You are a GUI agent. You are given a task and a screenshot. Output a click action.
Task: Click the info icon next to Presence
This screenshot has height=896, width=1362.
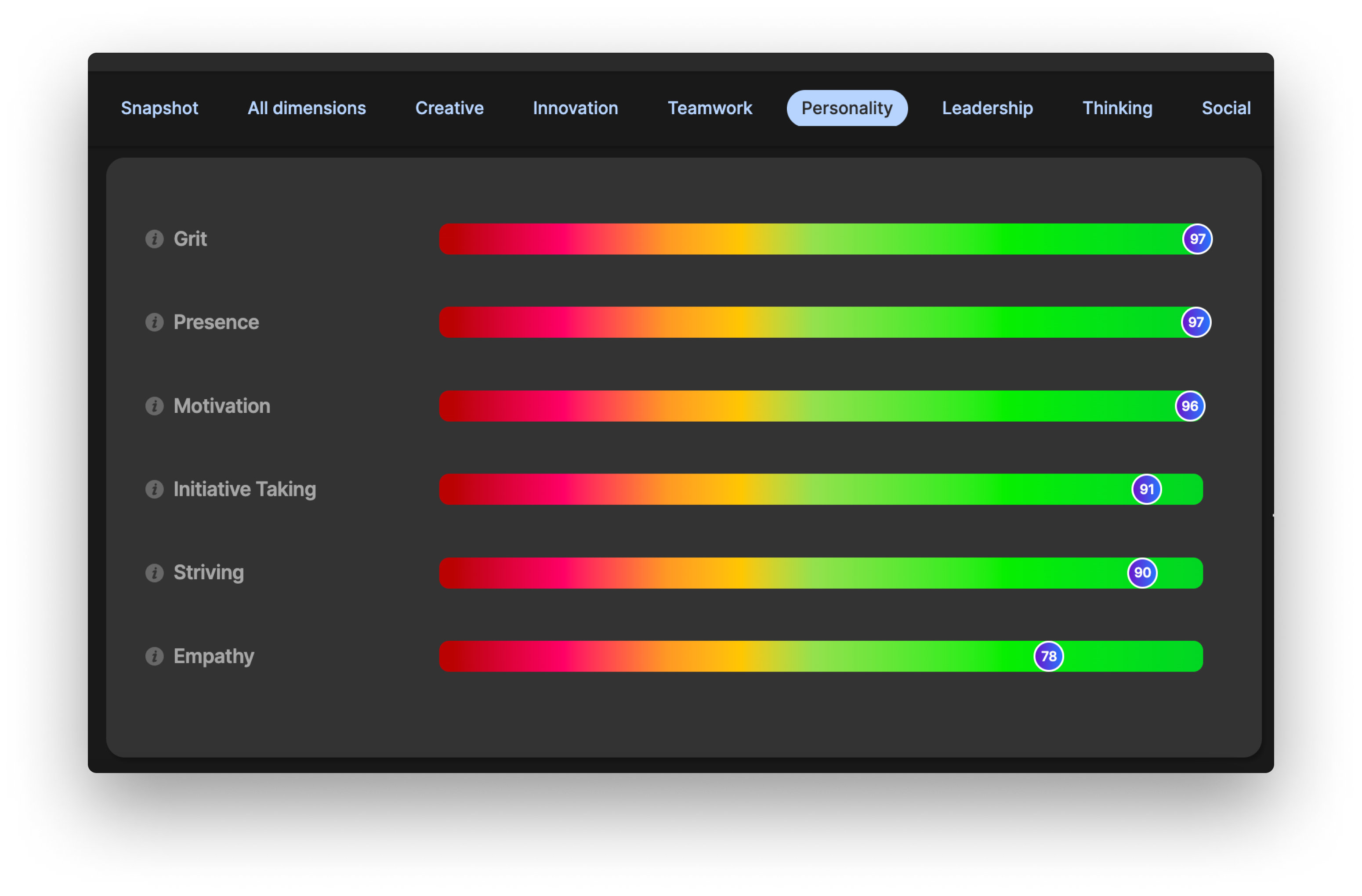[x=155, y=321]
